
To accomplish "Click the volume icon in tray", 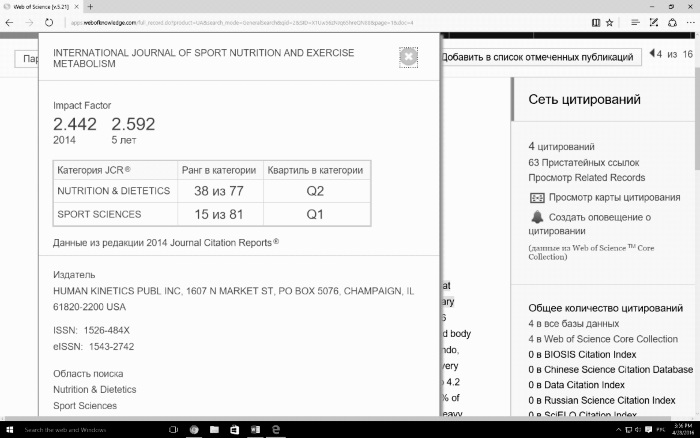I will tap(638, 430).
